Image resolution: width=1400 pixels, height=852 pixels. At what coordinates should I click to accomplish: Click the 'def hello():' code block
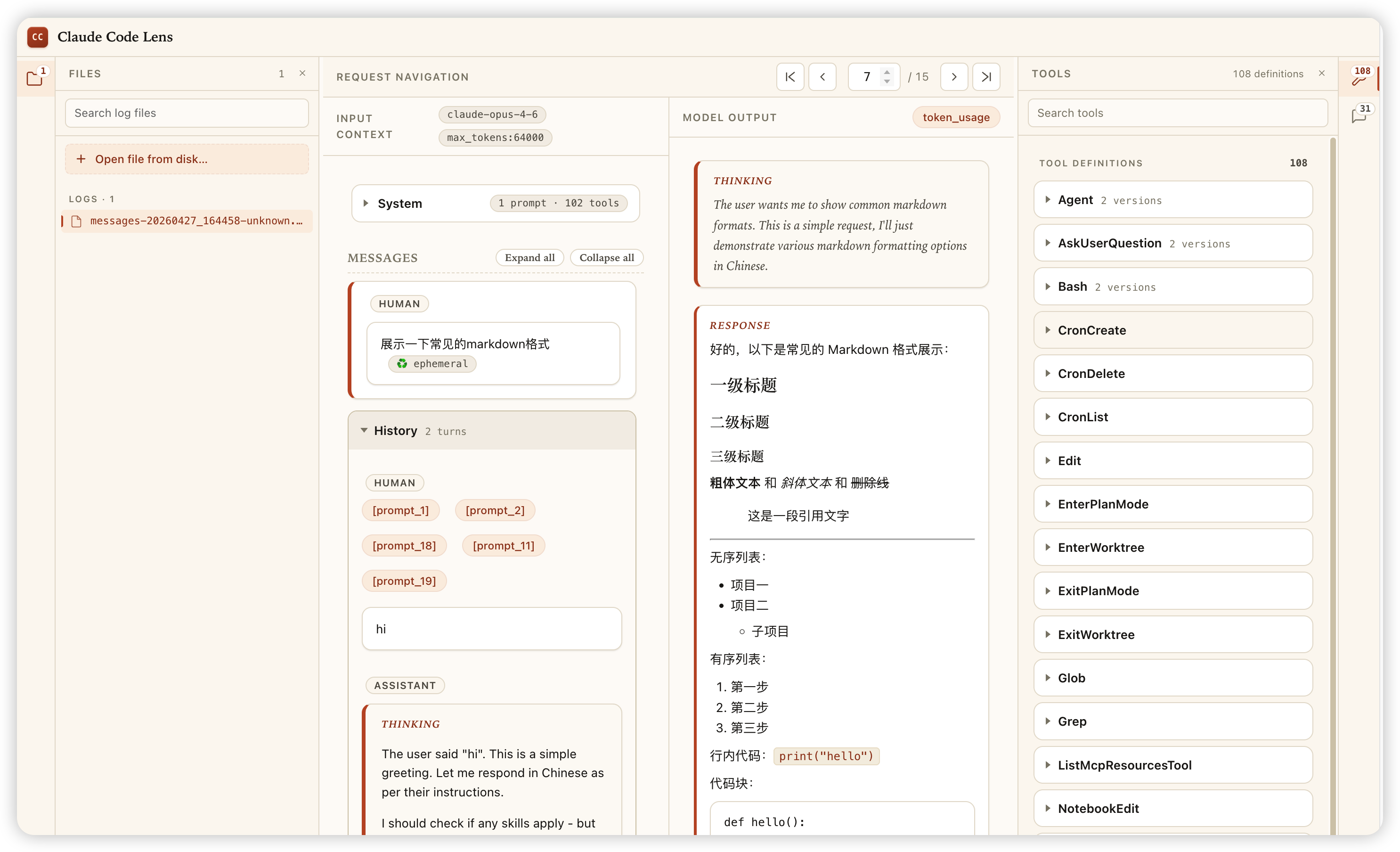[x=842, y=819]
